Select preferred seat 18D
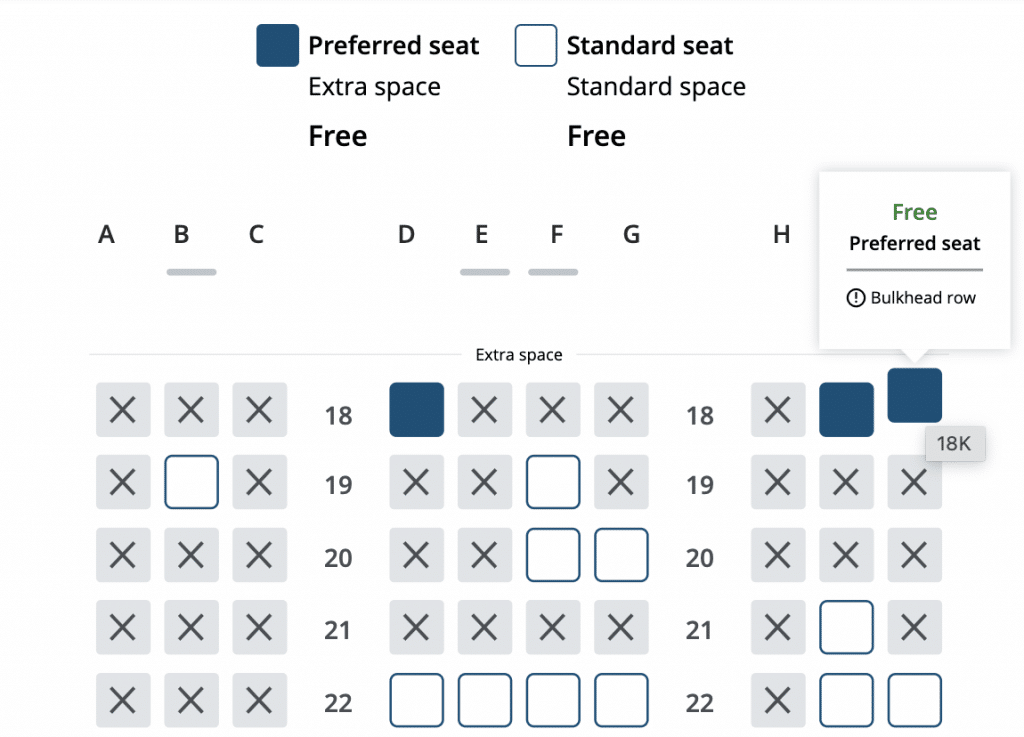This screenshot has width=1024, height=737. 416,410
